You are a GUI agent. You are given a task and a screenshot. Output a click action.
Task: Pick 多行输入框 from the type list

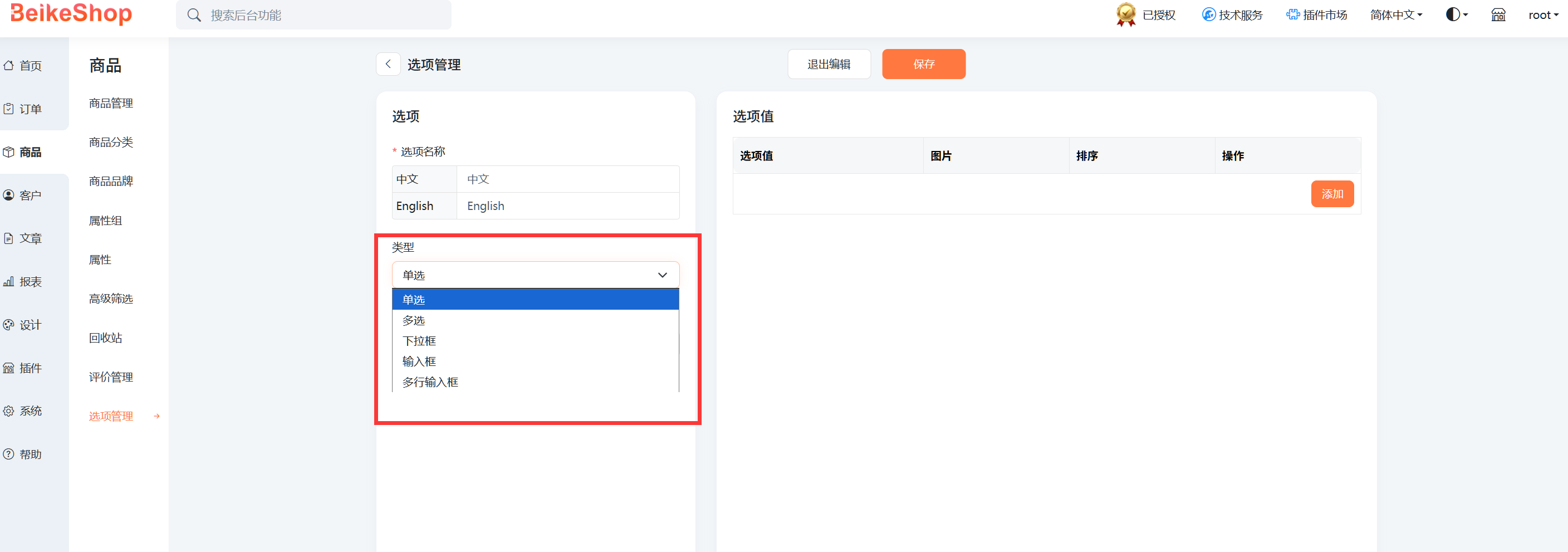pyautogui.click(x=430, y=382)
